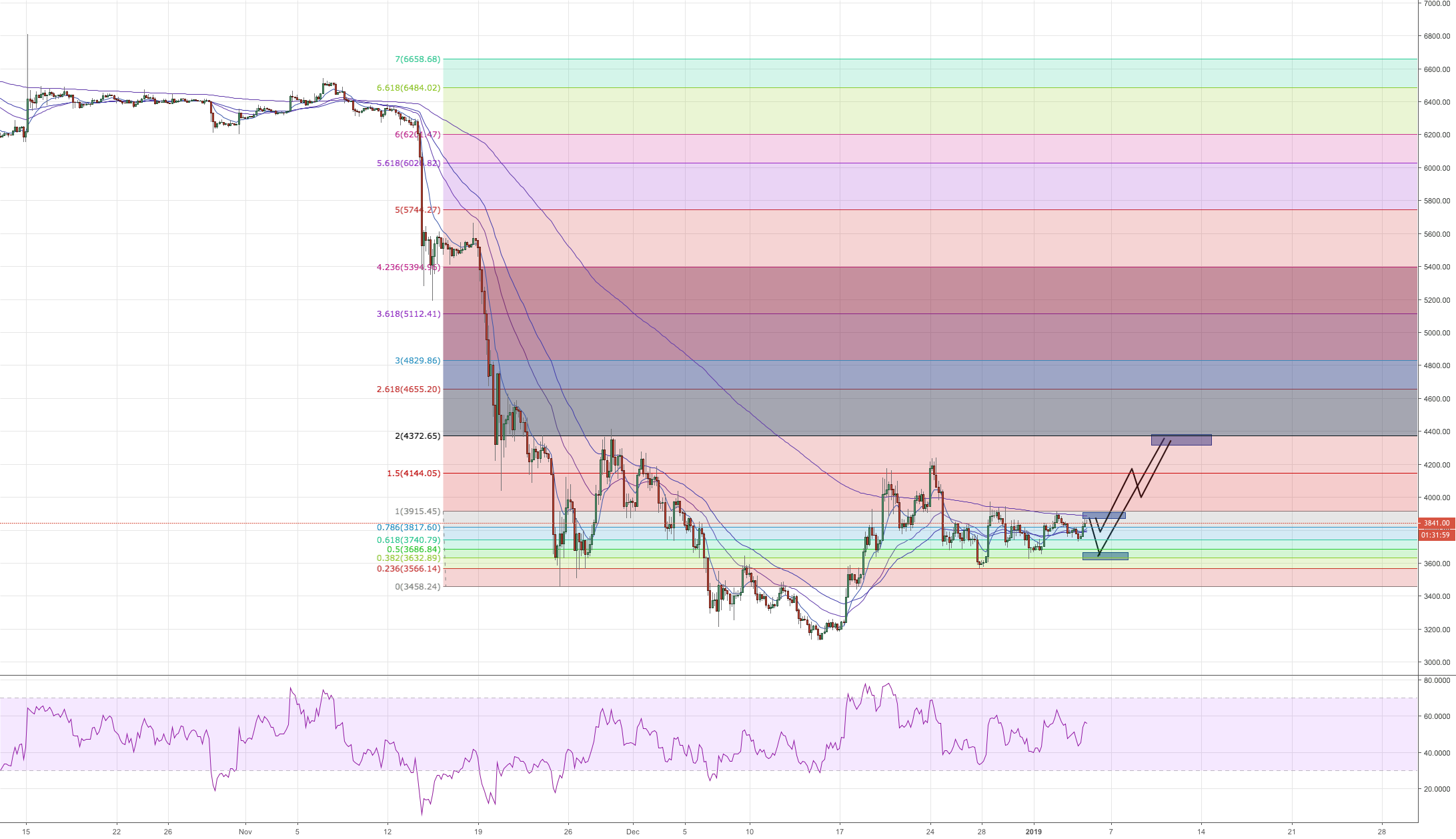Select the Fibonacci label 6.618(6484.02)

pyautogui.click(x=409, y=87)
